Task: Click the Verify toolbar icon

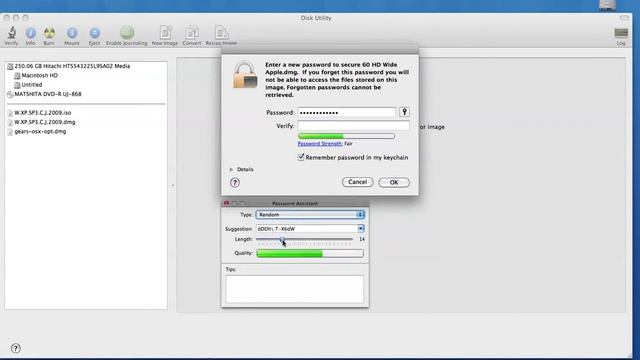Action: tap(11, 35)
